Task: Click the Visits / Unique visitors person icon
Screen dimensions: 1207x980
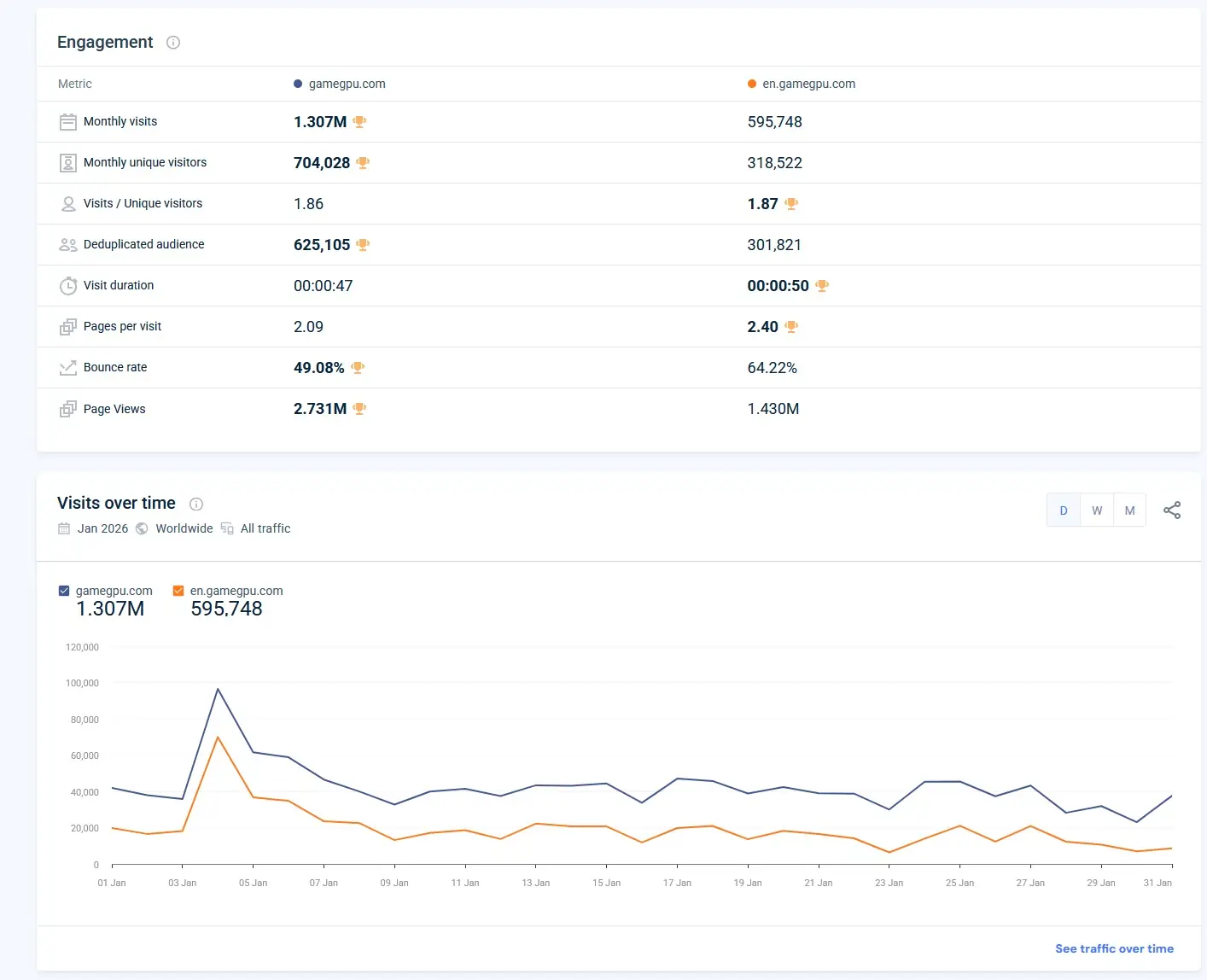Action: click(68, 204)
